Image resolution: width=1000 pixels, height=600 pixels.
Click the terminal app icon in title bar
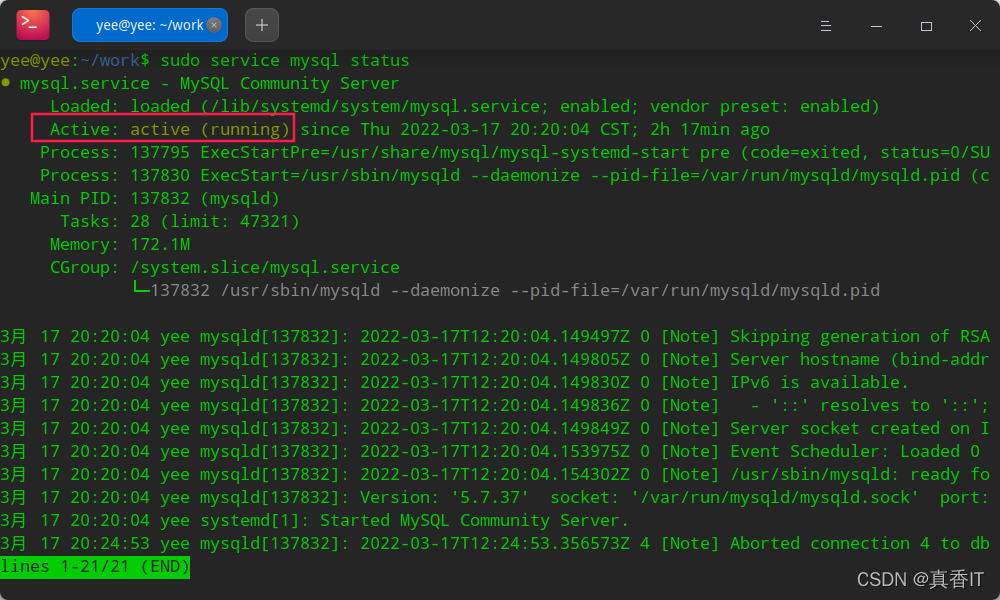[33, 25]
